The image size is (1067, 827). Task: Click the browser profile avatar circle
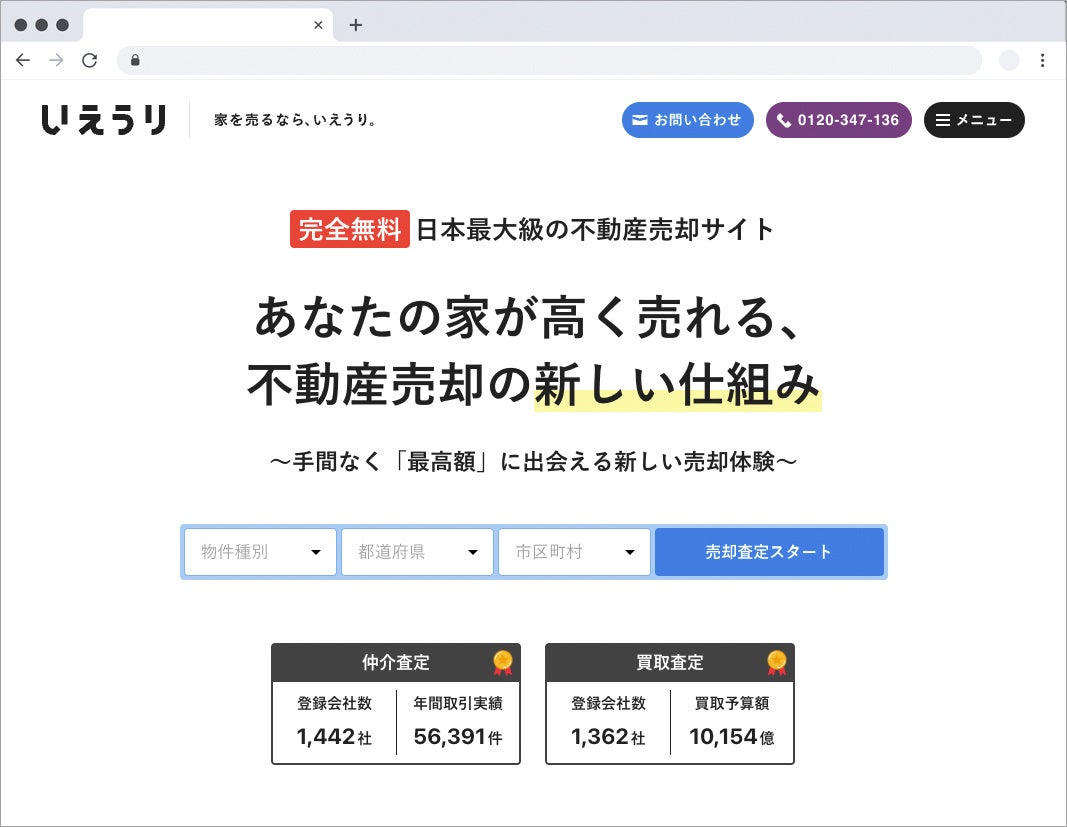click(1009, 61)
